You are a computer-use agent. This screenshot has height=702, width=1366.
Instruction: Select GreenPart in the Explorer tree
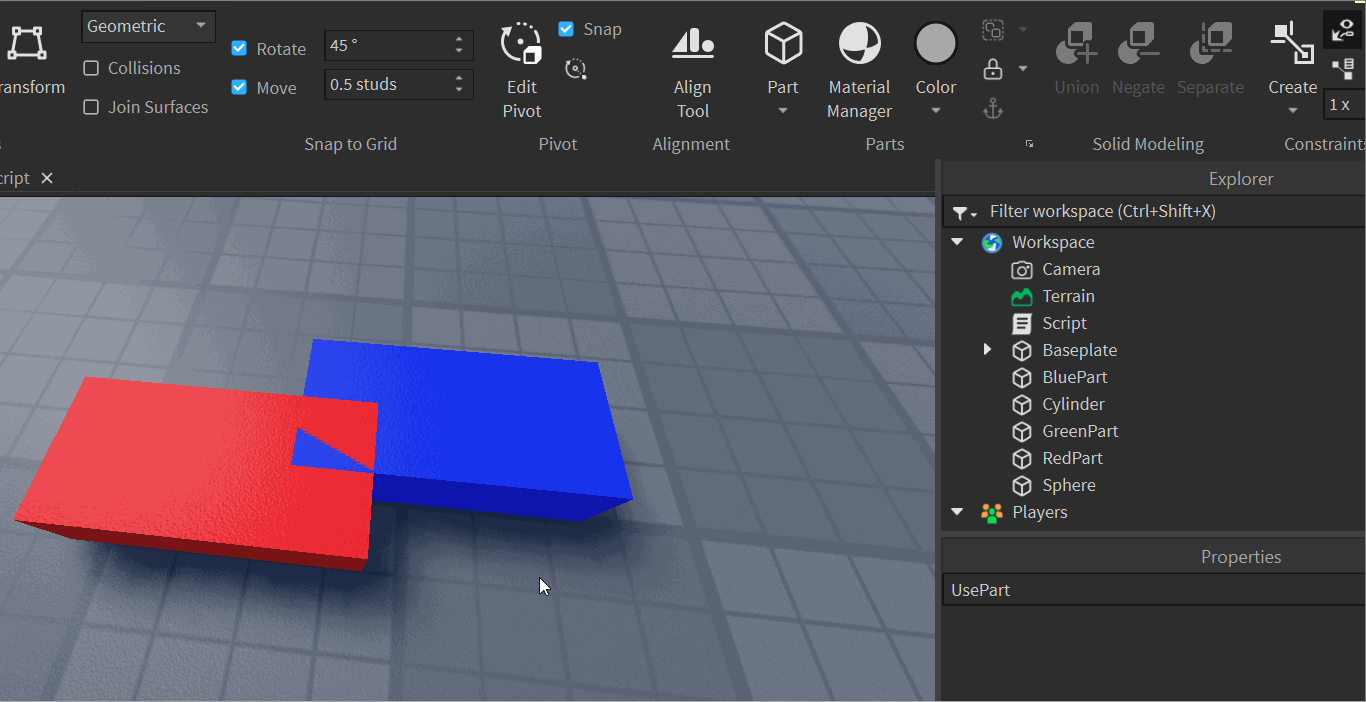point(1080,431)
